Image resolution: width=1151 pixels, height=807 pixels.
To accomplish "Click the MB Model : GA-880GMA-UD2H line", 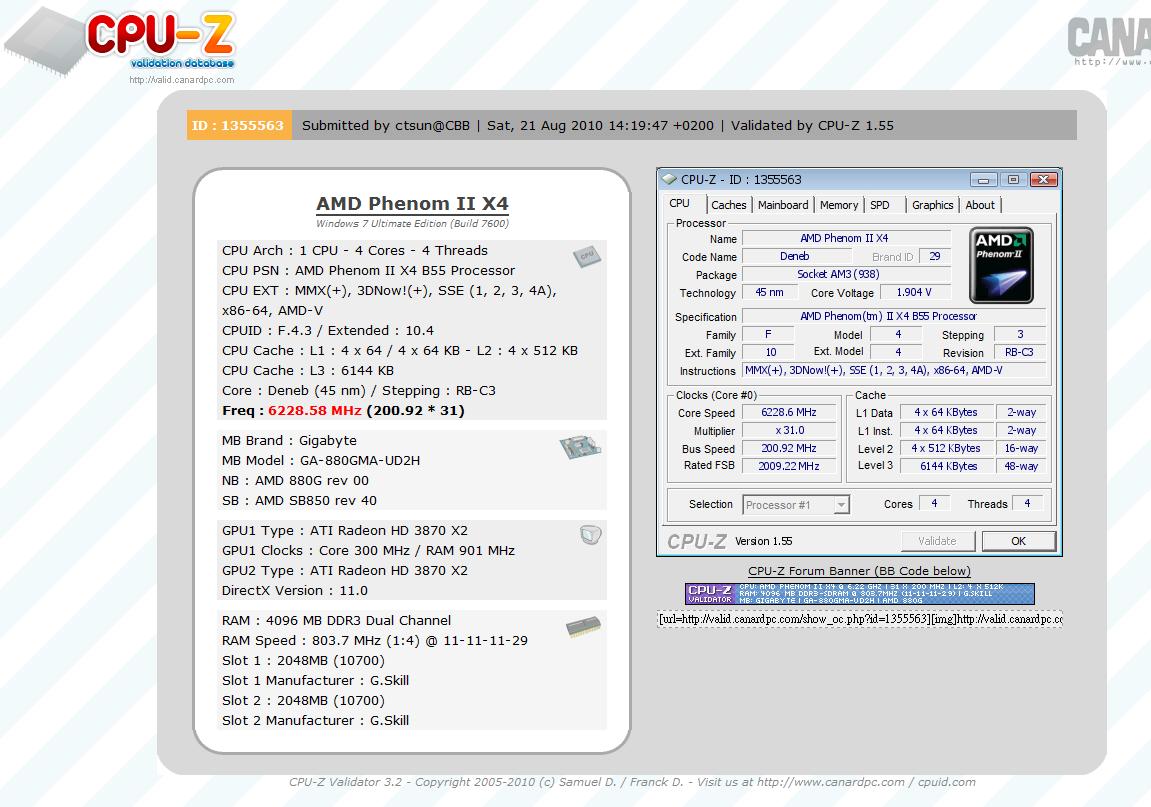I will 321,460.
